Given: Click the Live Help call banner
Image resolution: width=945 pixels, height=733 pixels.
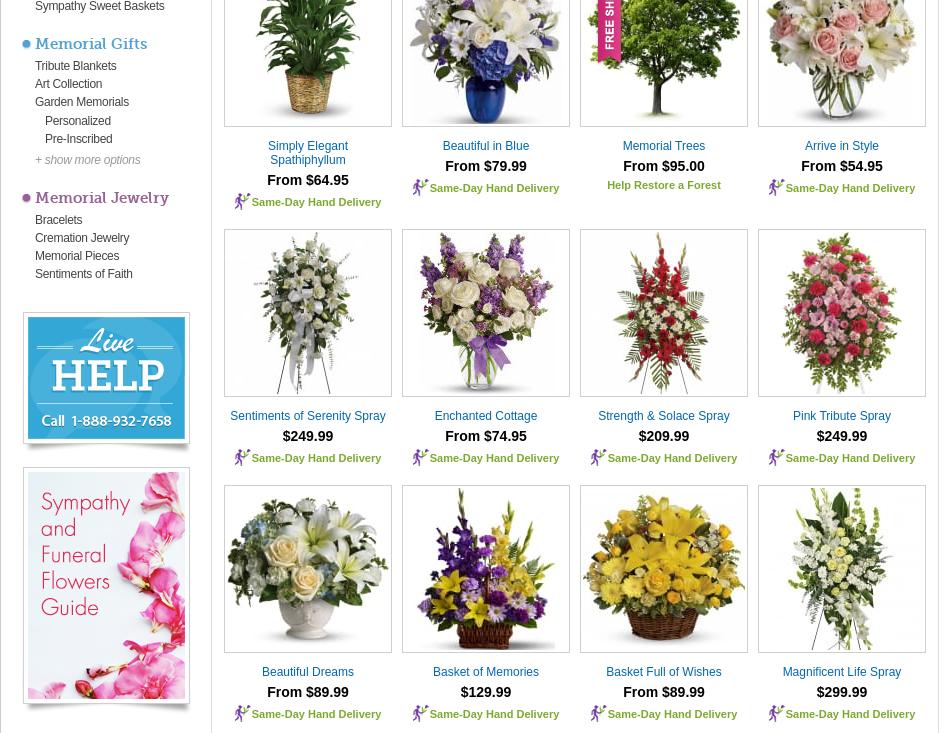Looking at the screenshot, I should click(106, 378).
